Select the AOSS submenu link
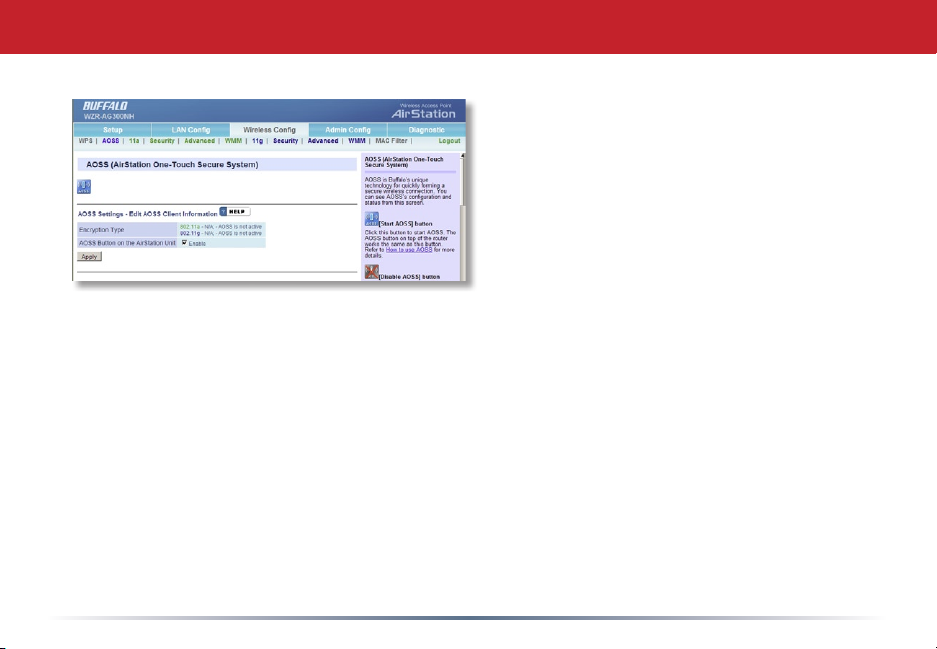Image resolution: width=937 pixels, height=649 pixels. pyautogui.click(x=111, y=141)
